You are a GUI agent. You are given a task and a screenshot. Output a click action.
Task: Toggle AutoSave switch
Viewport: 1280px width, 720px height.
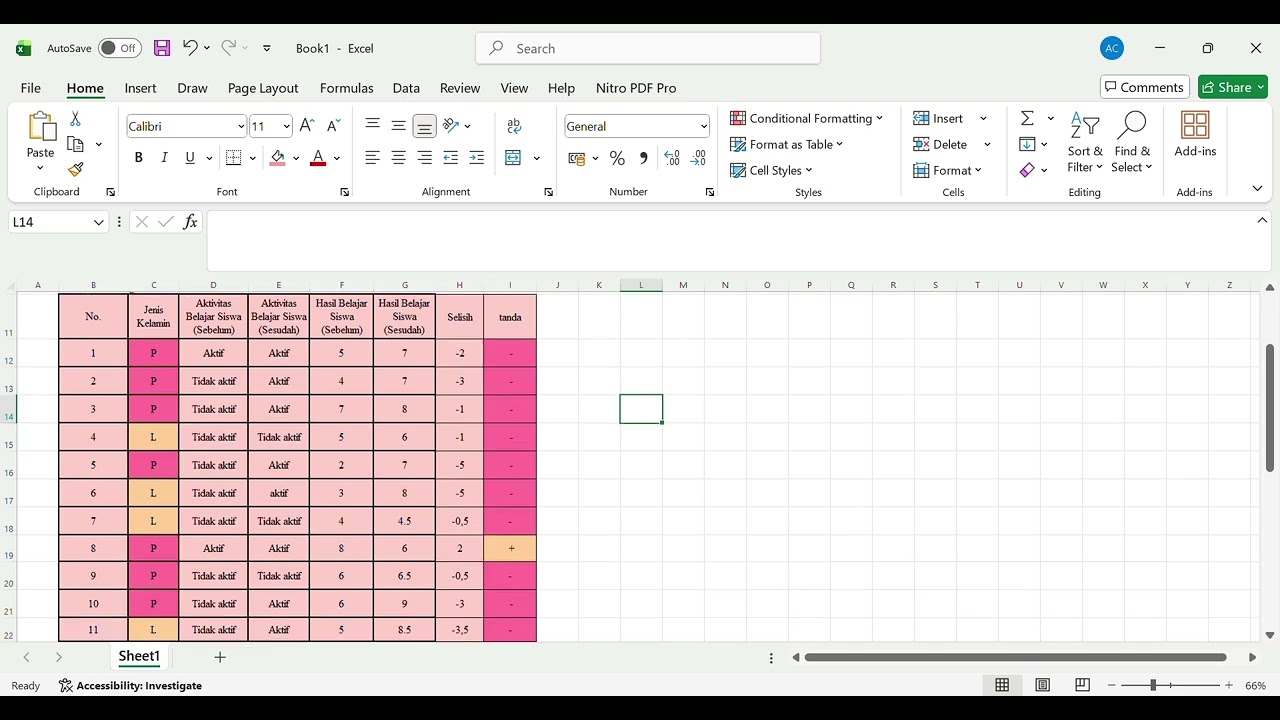coord(120,48)
